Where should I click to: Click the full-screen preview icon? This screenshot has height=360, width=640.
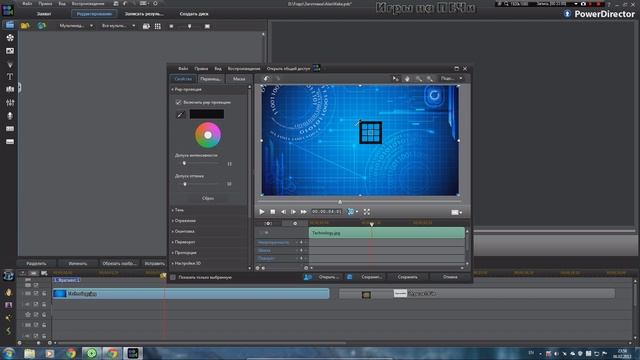pos(367,211)
